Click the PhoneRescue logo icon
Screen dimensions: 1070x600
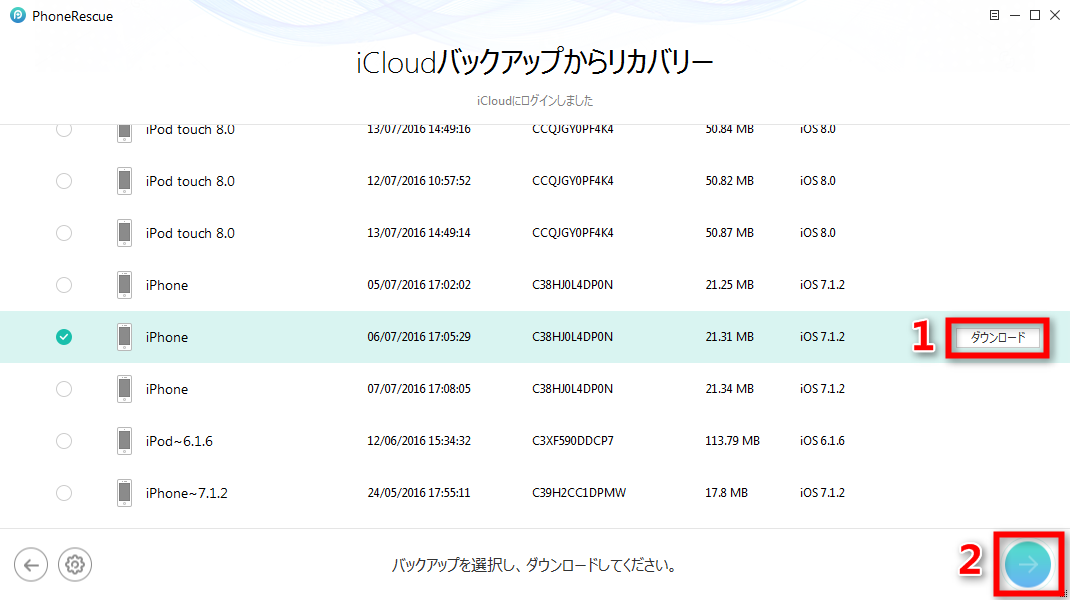pos(18,15)
